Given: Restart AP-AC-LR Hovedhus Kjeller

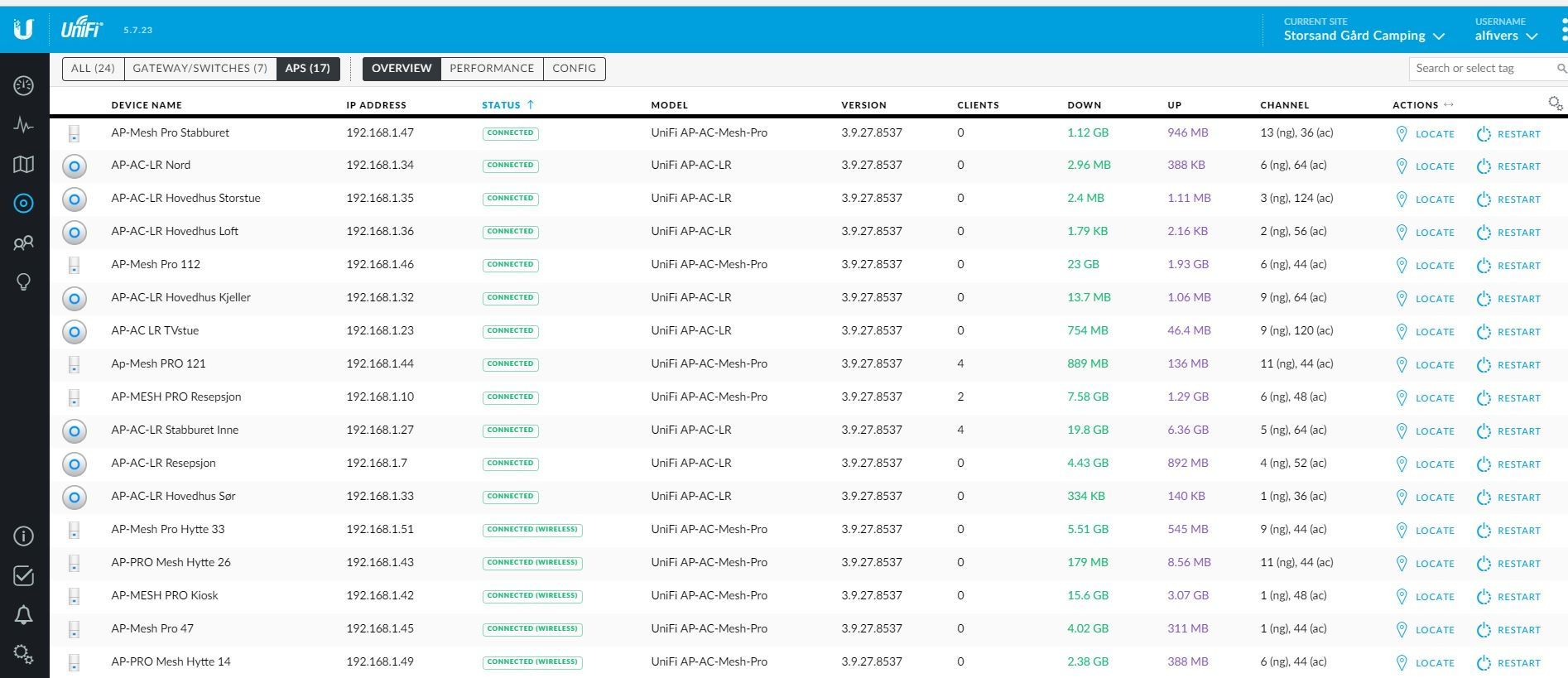Looking at the screenshot, I should pyautogui.click(x=1508, y=299).
